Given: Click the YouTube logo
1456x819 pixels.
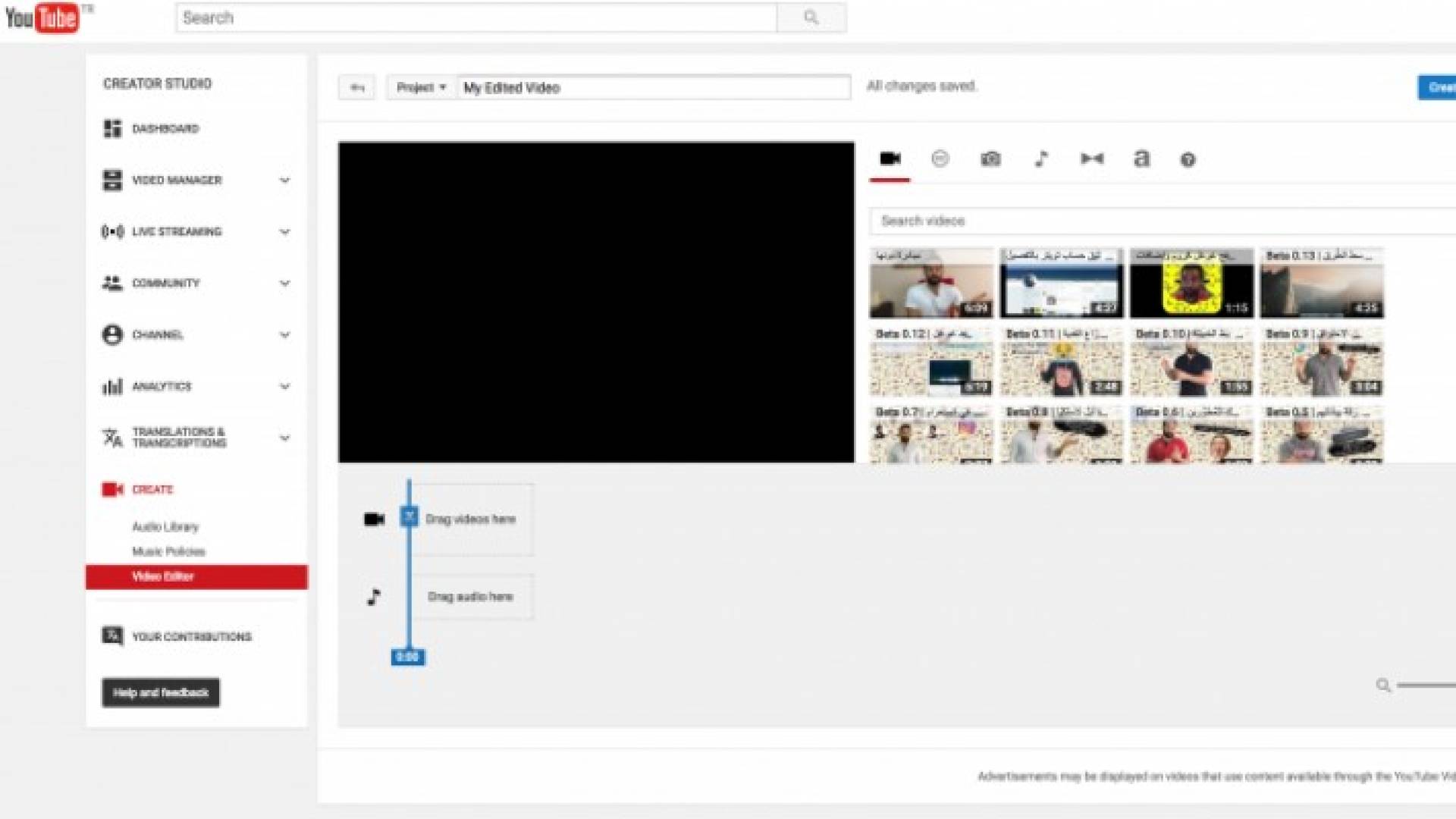Looking at the screenshot, I should pyautogui.click(x=42, y=18).
